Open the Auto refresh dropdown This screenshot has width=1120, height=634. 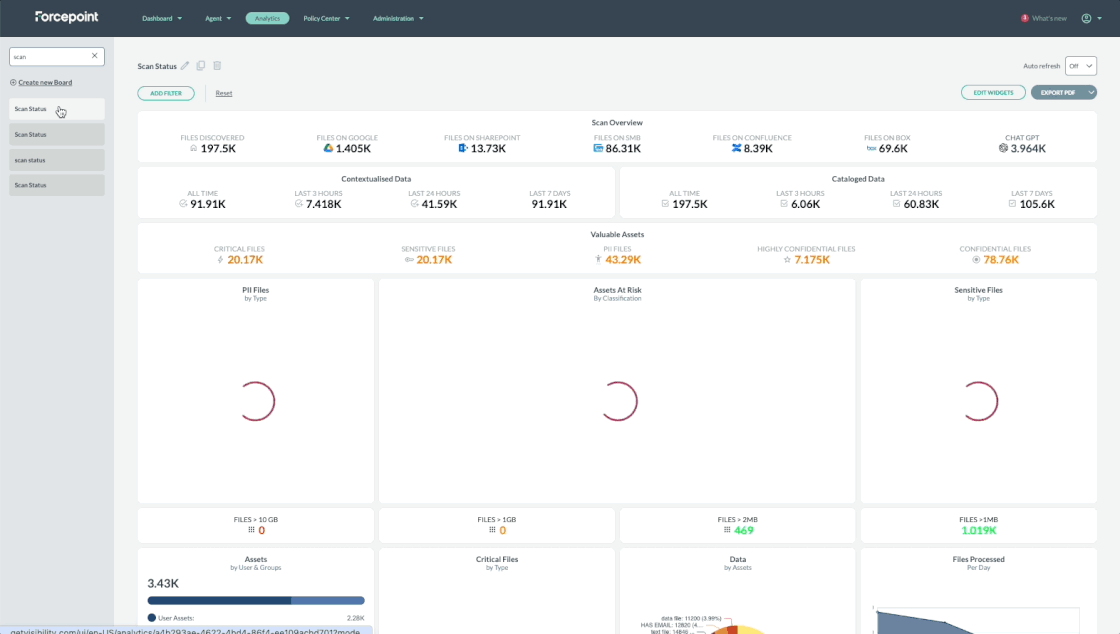1081,66
